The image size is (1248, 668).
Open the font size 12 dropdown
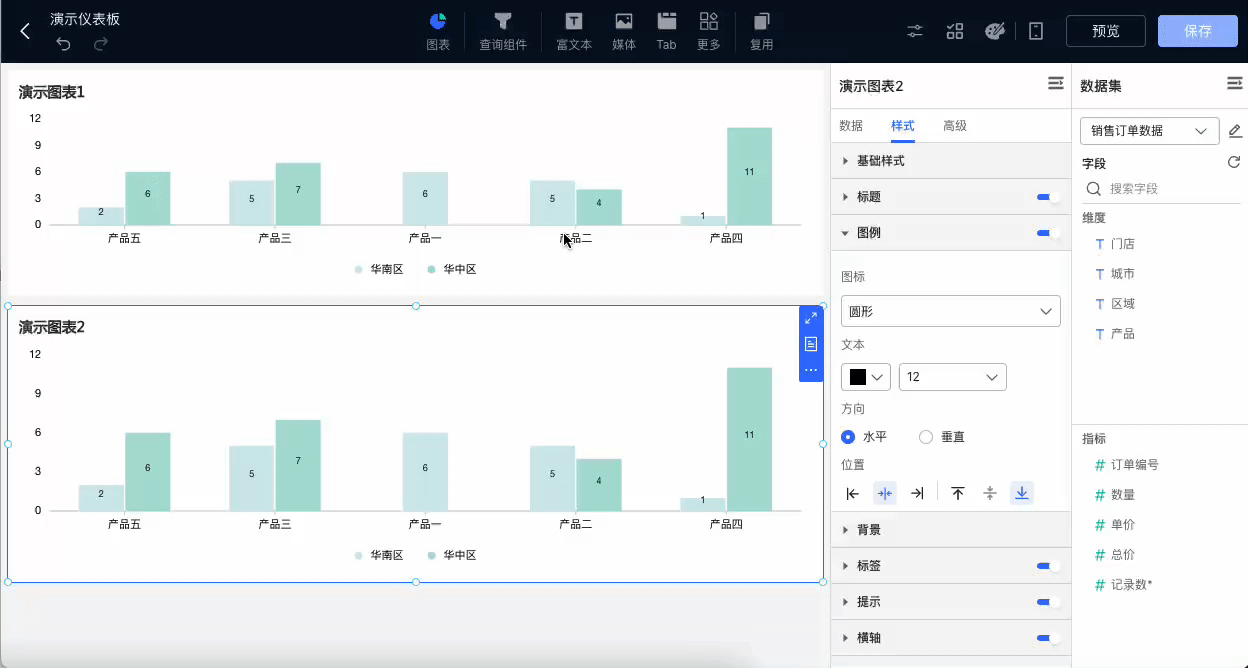tap(953, 377)
